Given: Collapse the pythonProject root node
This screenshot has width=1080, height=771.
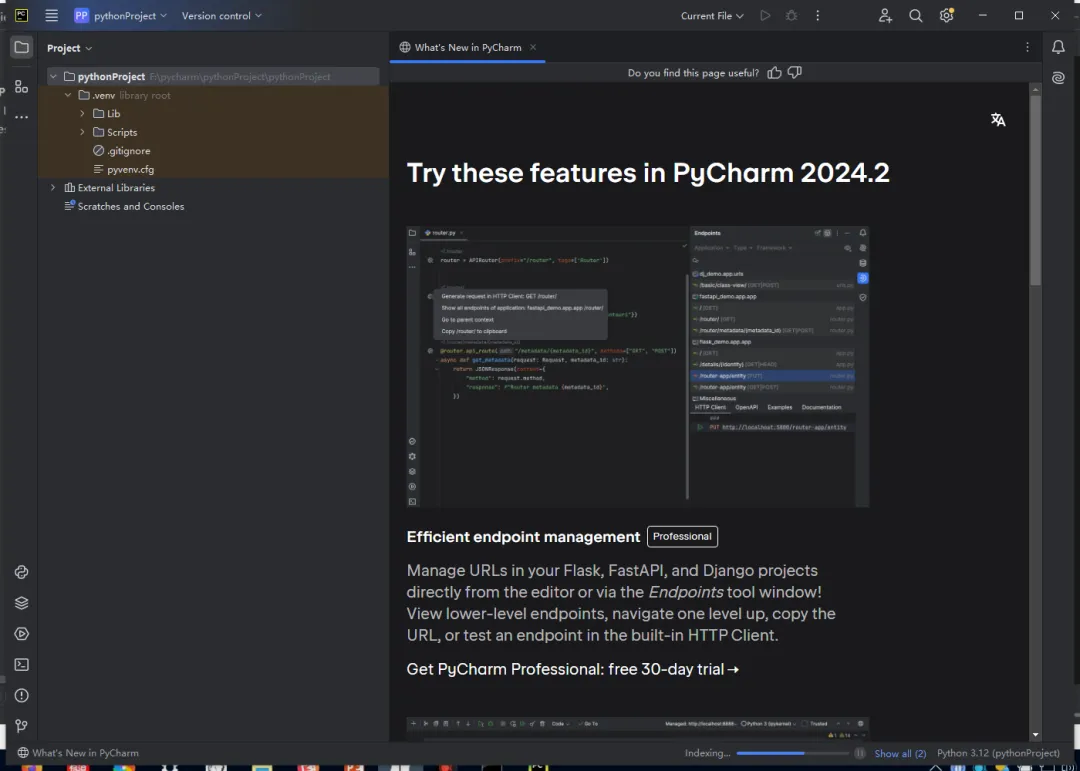Looking at the screenshot, I should pos(53,76).
